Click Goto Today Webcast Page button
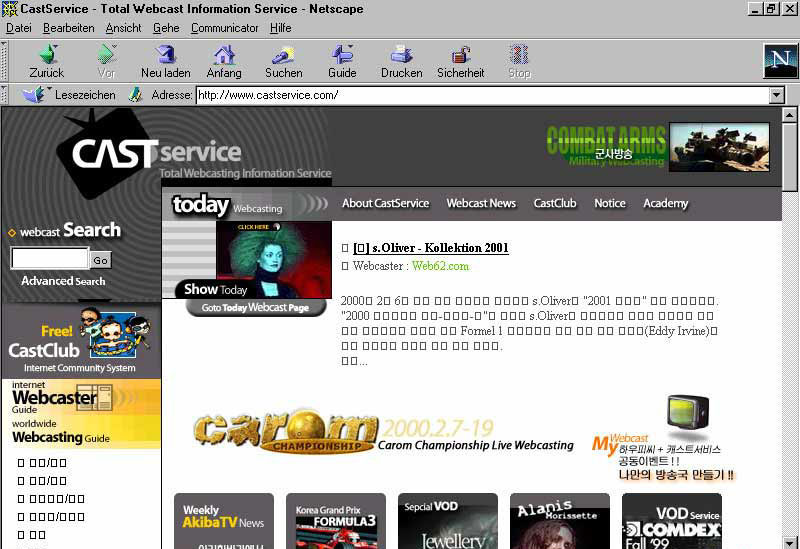The width and height of the screenshot is (800, 549). tap(255, 308)
